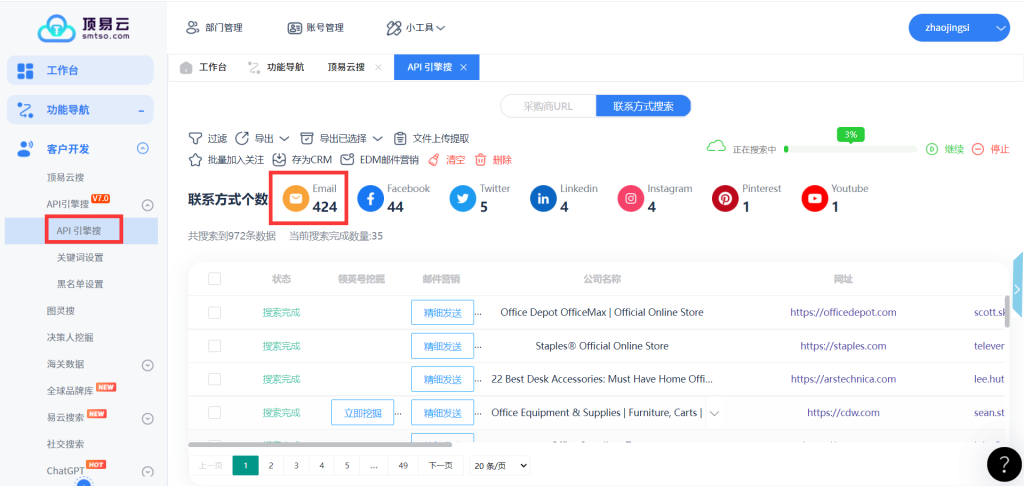Image resolution: width=1024 pixels, height=486 pixels.
Task: Open the 小工具 dropdown menu
Action: [416, 28]
